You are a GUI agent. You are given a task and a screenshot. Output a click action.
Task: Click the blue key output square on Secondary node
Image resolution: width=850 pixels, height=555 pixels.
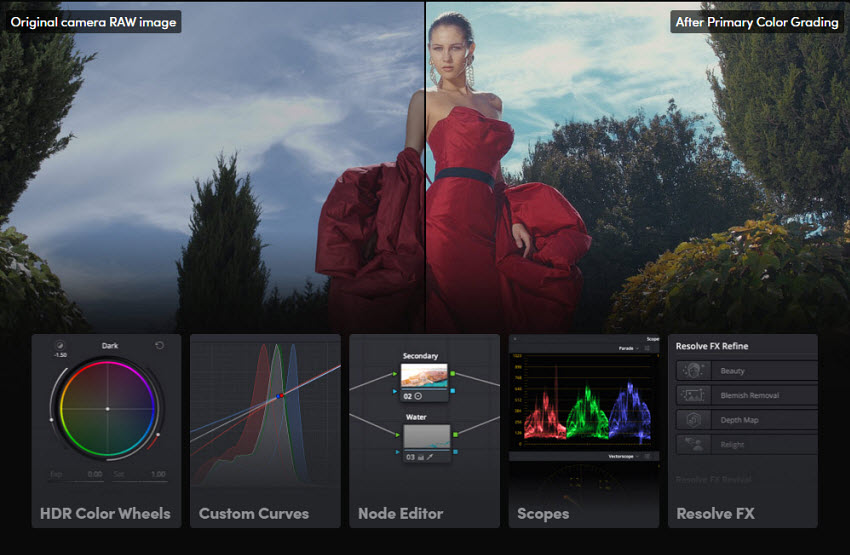[453, 391]
